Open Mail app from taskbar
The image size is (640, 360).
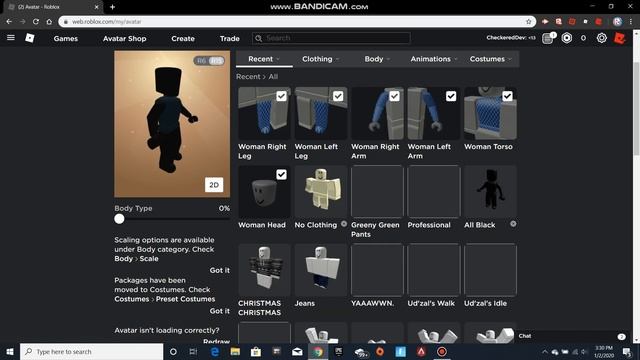[x=297, y=351]
